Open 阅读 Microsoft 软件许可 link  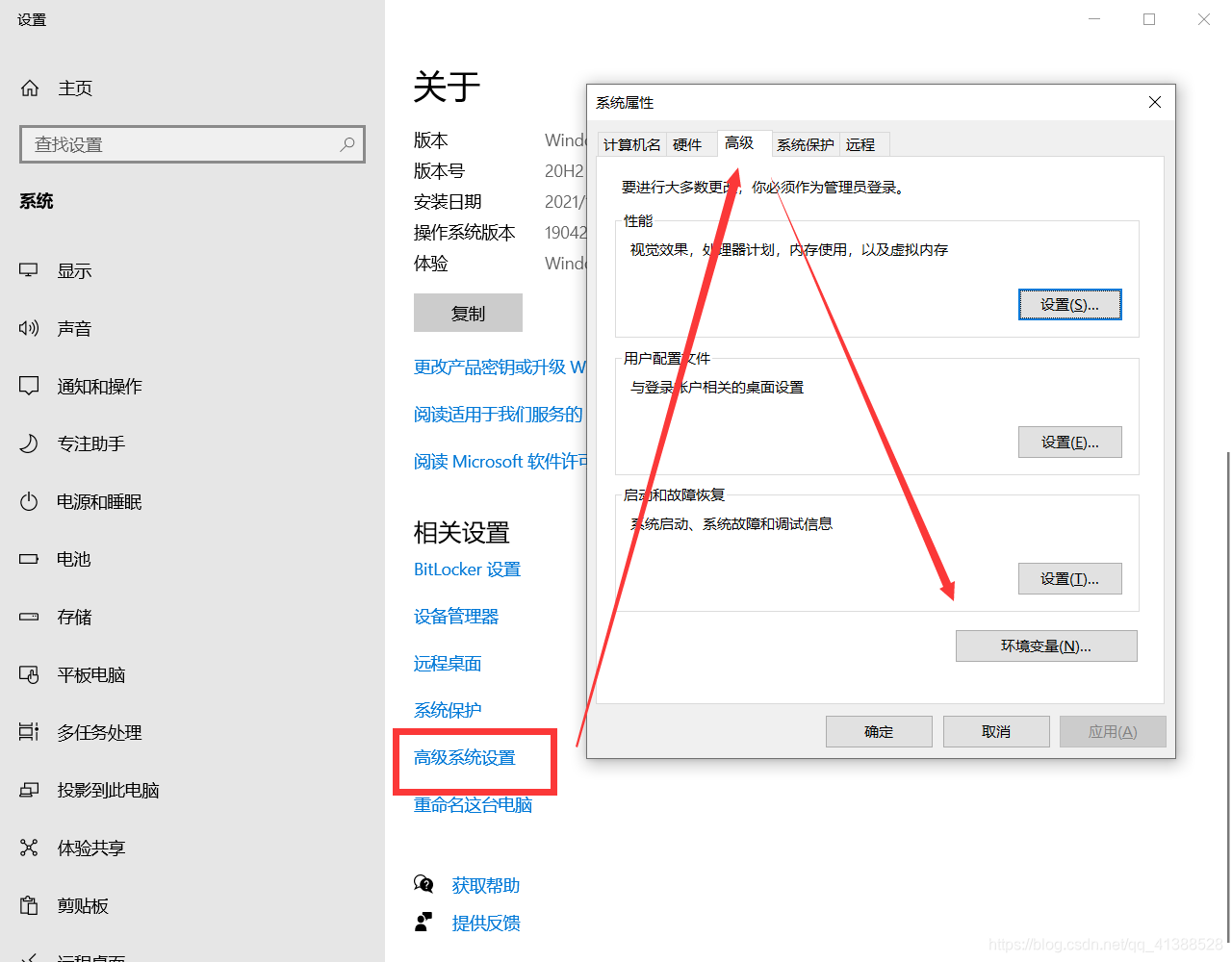click(x=500, y=462)
